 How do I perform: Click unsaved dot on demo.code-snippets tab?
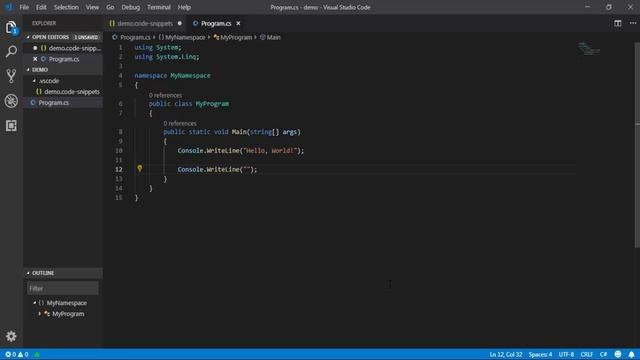coord(180,23)
